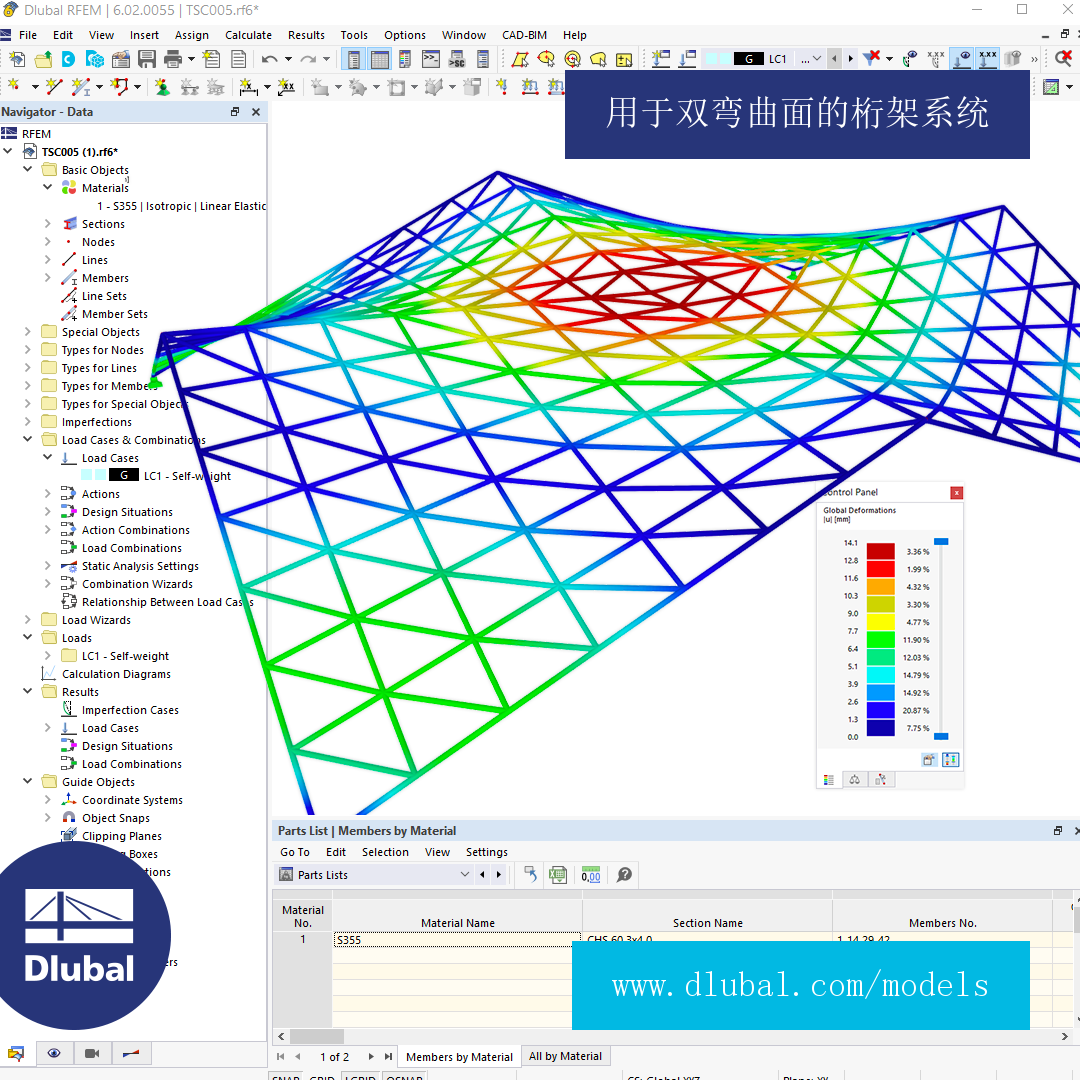The width and height of the screenshot is (1080, 1080).
Task: Open a model file with folder icon
Action: [x=43, y=60]
